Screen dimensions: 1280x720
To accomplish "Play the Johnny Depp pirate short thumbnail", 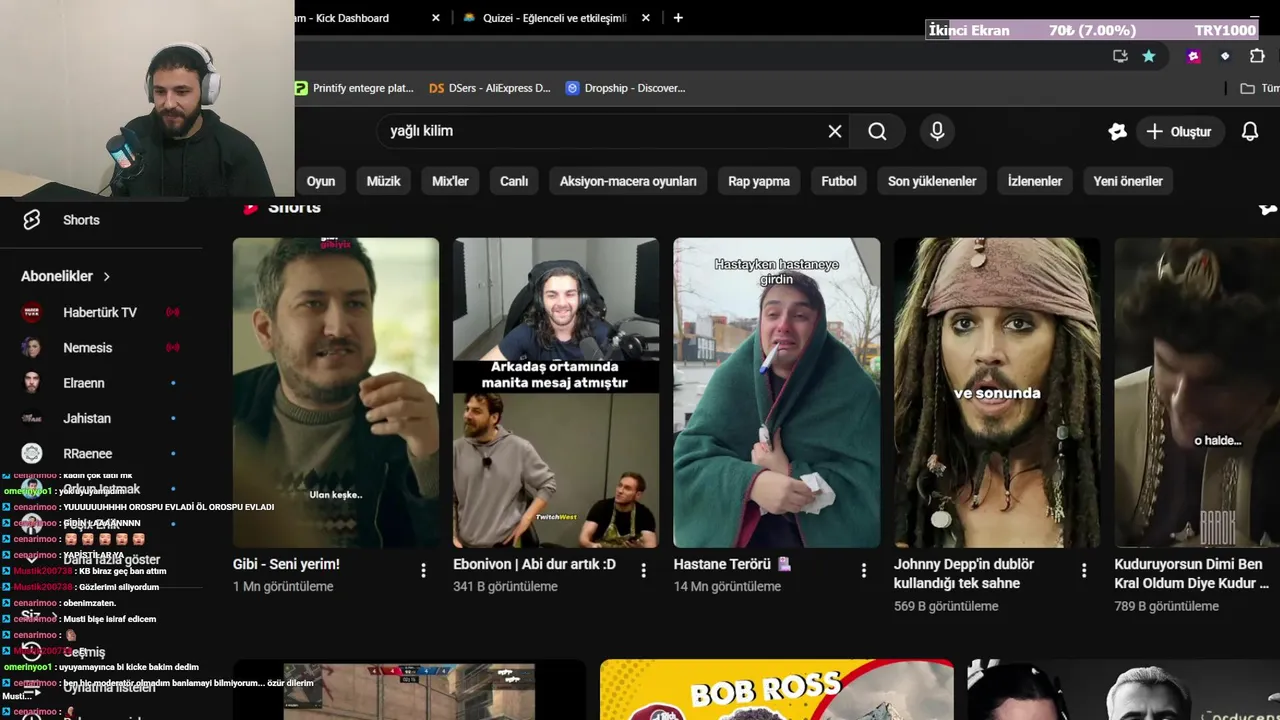I will [x=997, y=393].
